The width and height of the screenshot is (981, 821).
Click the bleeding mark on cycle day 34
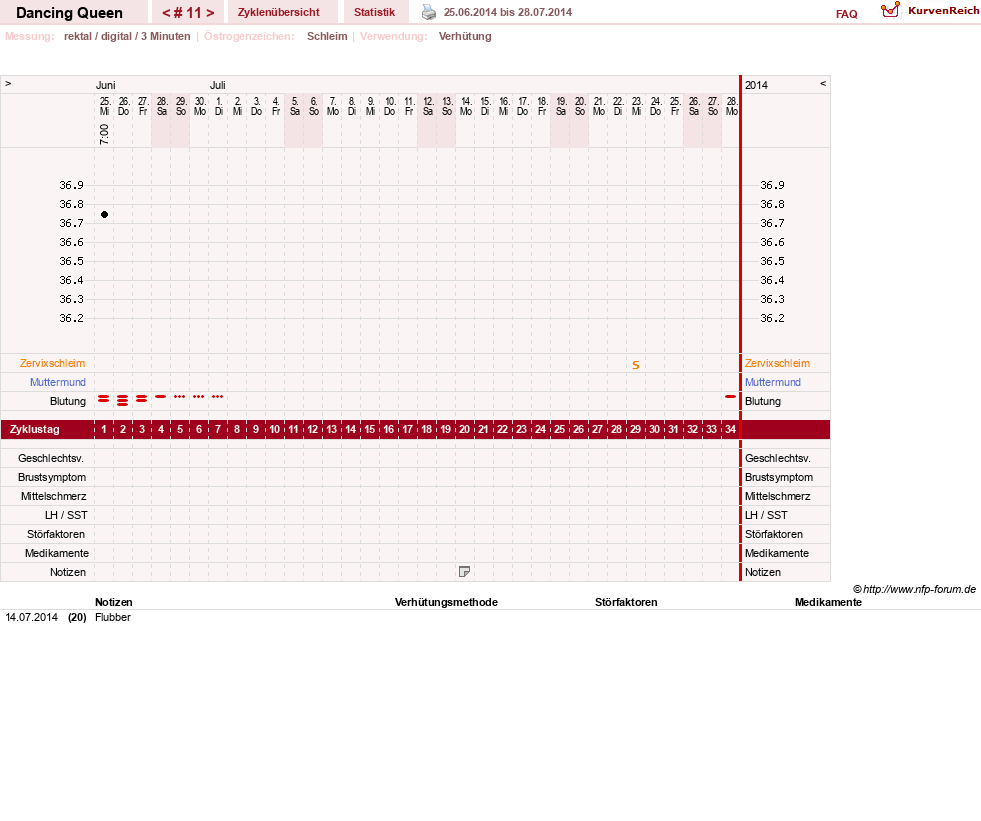pyautogui.click(x=730, y=397)
